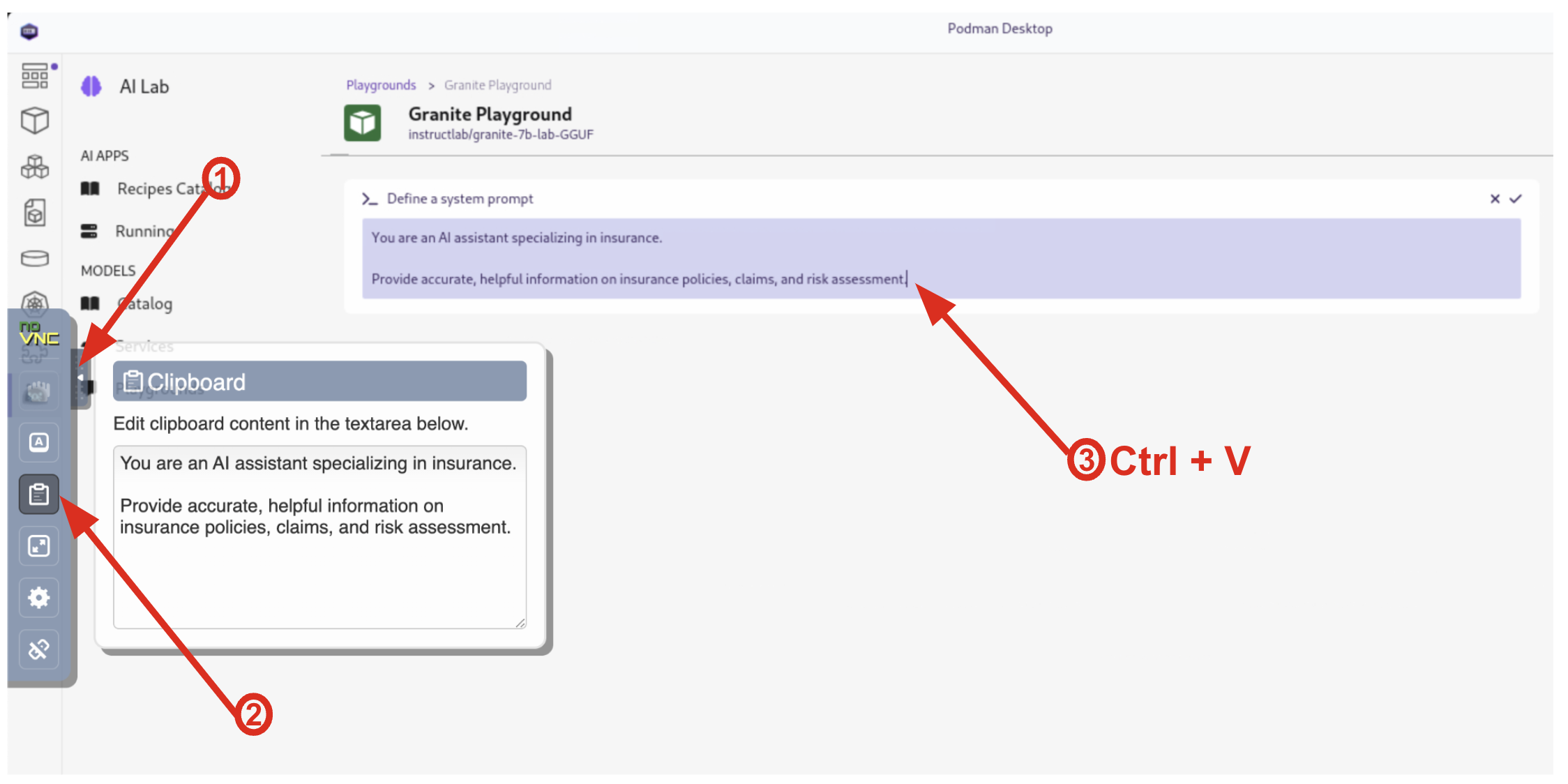
Task: Click the noVNC disconnect button
Action: 39,649
